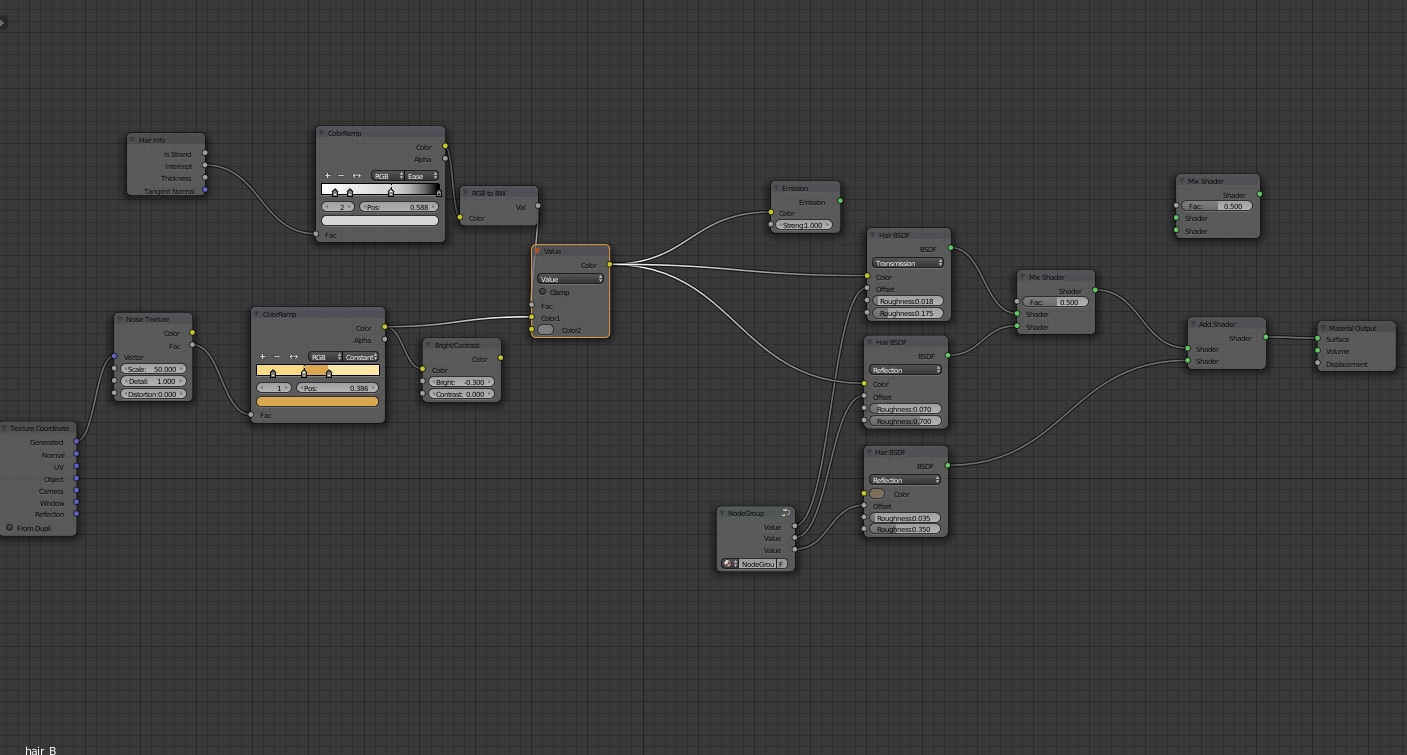Viewport: 1407px width, 755px height.
Task: Flip the Ease ColorRamp with the arrows icon
Action: pyautogui.click(x=357, y=176)
